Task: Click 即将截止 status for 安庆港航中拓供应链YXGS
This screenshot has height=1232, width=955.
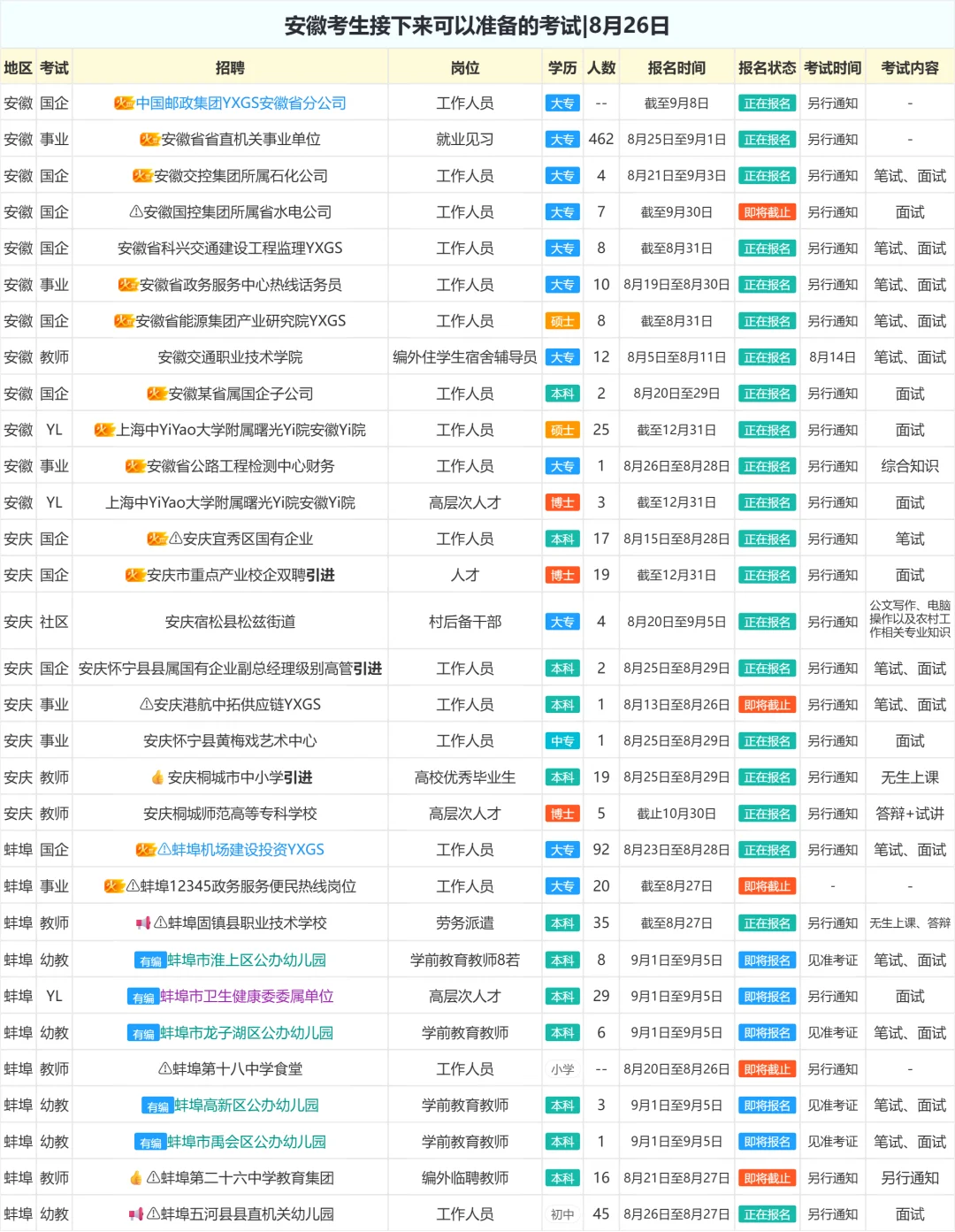Action: 767,705
